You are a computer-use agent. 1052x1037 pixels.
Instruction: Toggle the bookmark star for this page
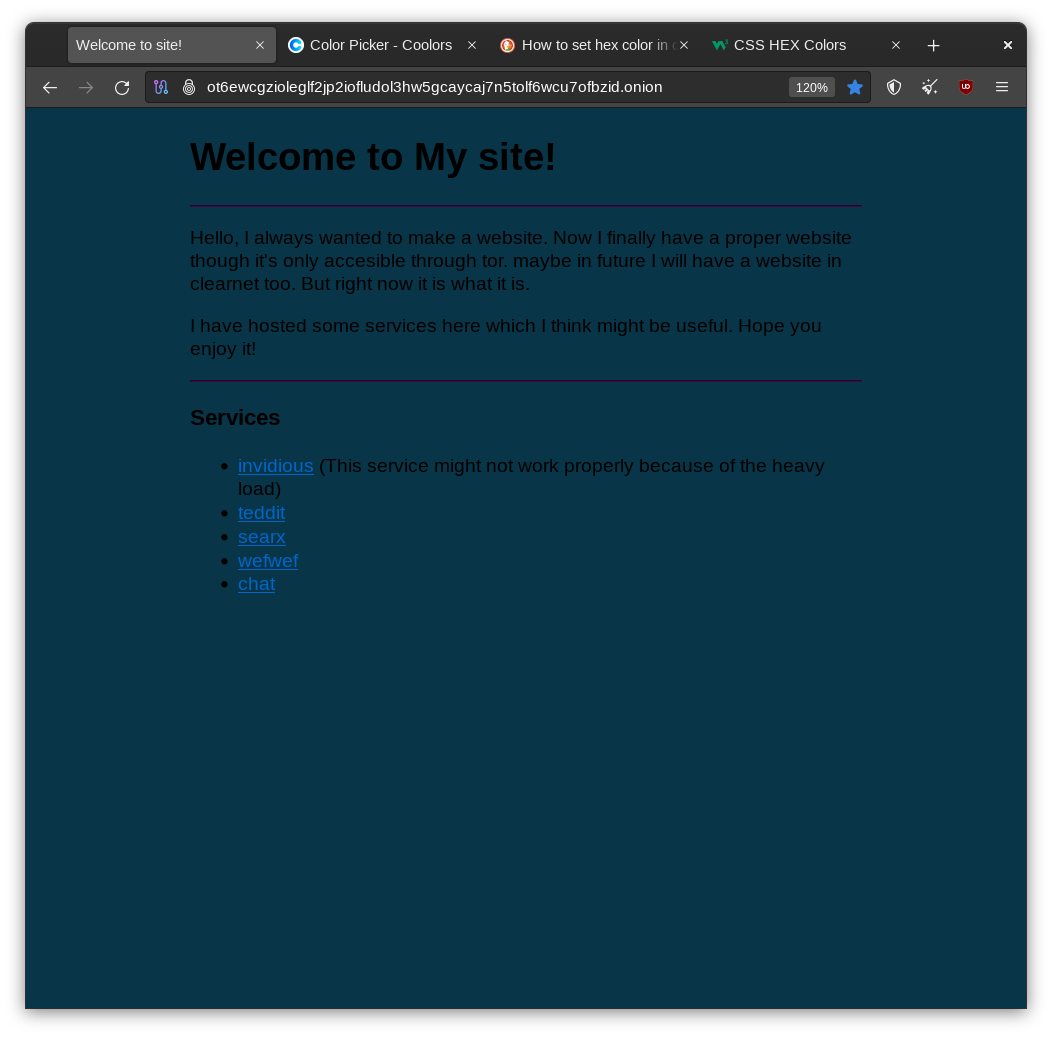pyautogui.click(x=855, y=88)
